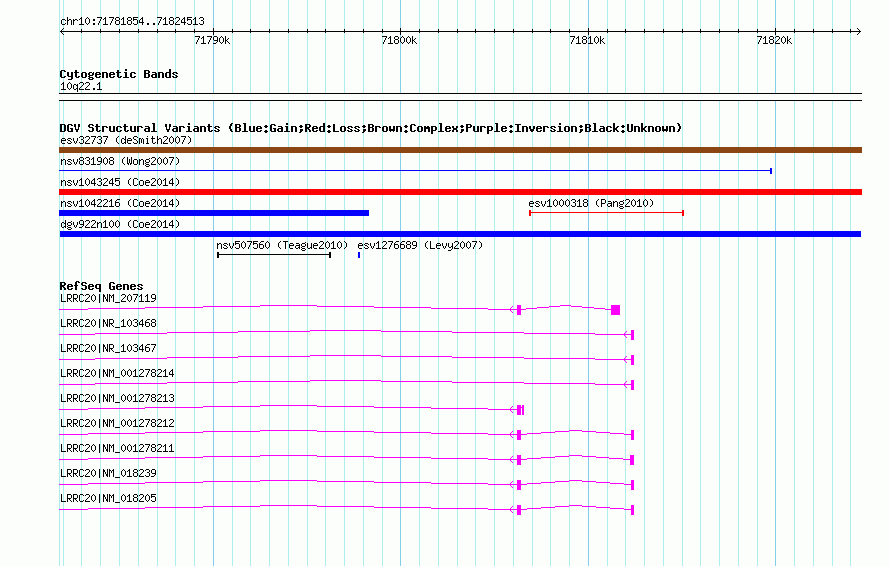Click the exon at end of NR_103468

pos(632,335)
